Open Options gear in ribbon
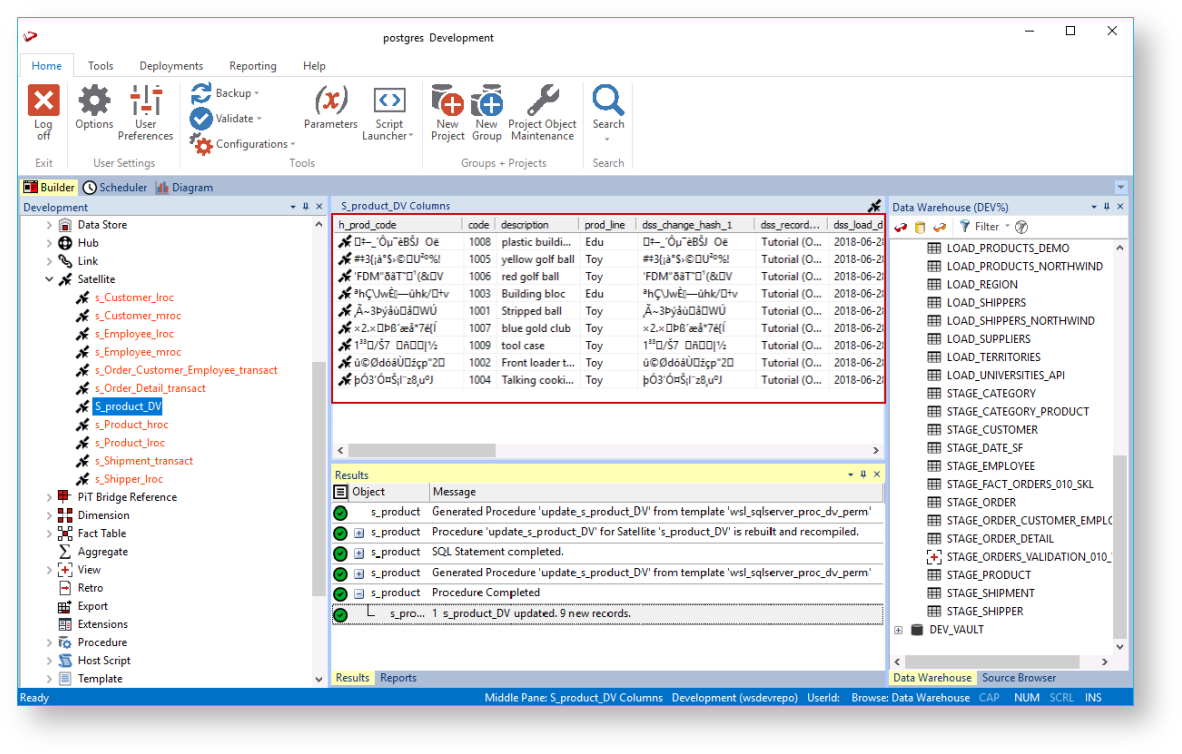1182x754 pixels. pyautogui.click(x=94, y=100)
